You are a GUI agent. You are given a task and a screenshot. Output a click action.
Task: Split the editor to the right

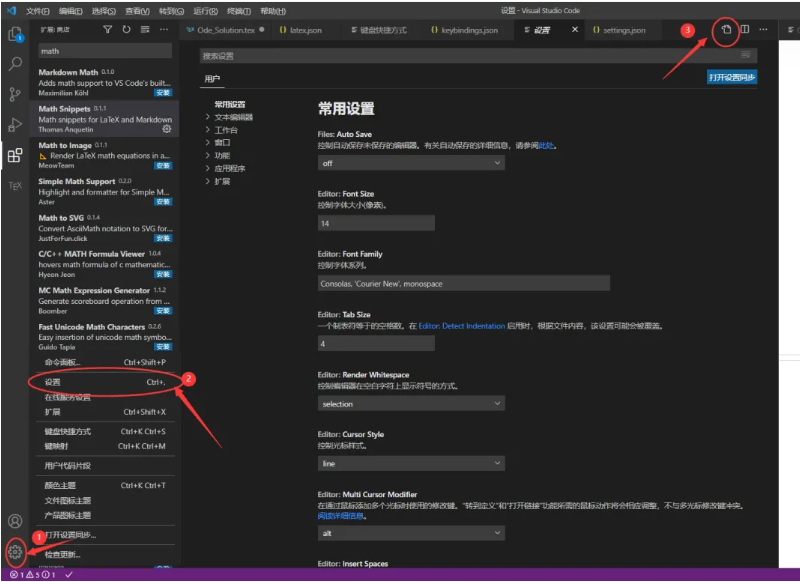[745, 30]
